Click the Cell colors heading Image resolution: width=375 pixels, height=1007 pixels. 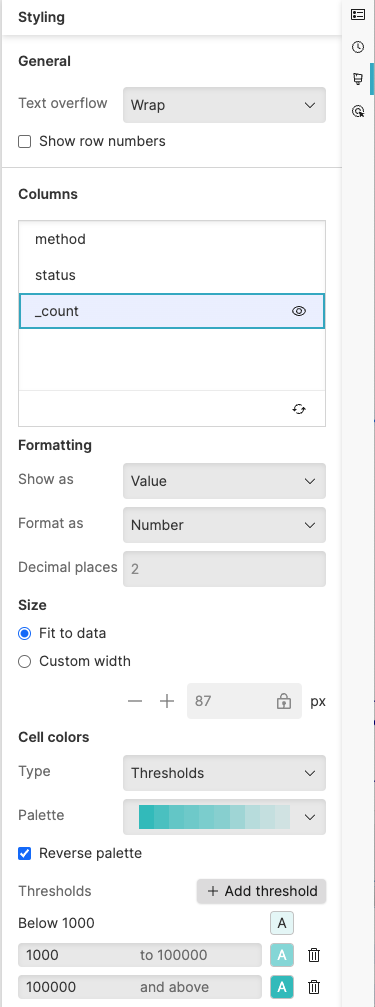(x=54, y=737)
